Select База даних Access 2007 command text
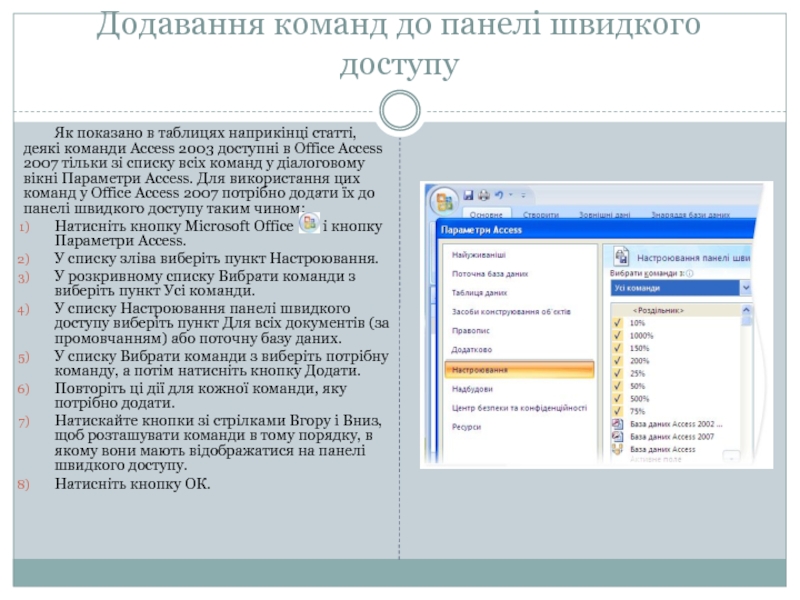The height and width of the screenshot is (600, 800). coord(672,436)
